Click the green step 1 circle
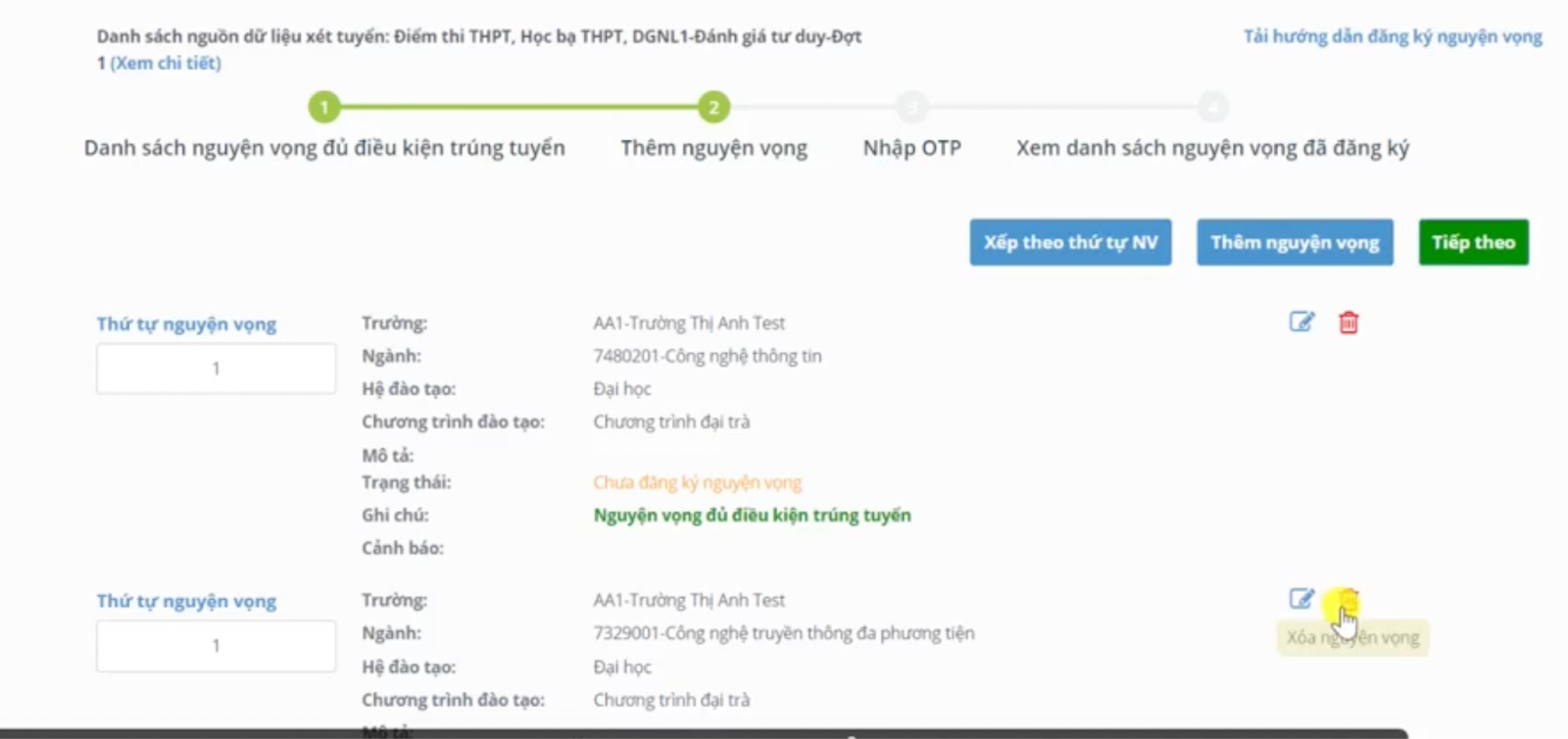 click(324, 108)
